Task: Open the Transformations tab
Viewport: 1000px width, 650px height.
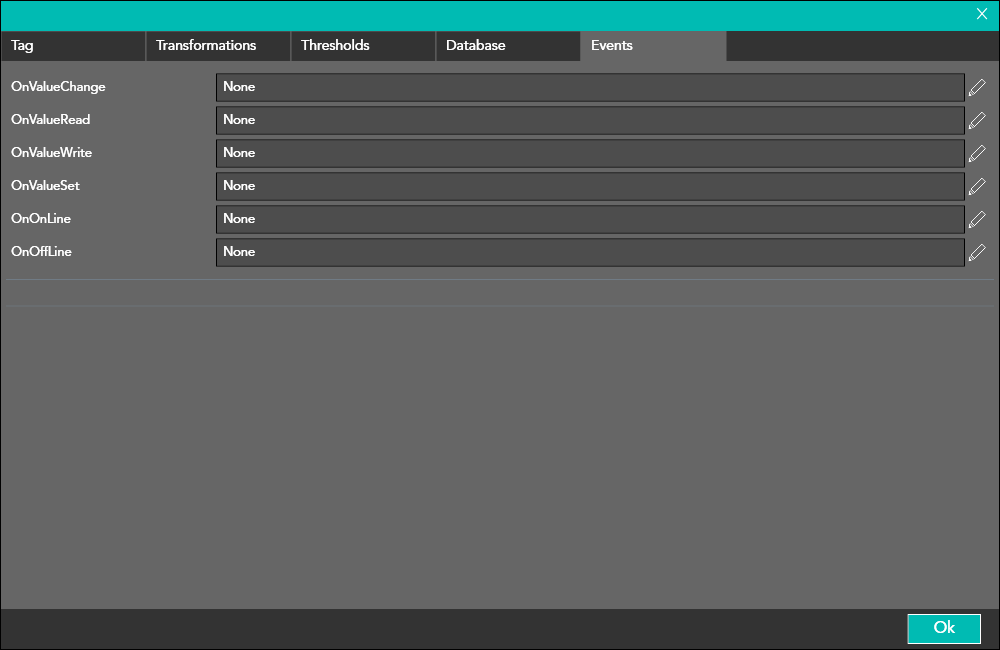Action: tap(218, 46)
